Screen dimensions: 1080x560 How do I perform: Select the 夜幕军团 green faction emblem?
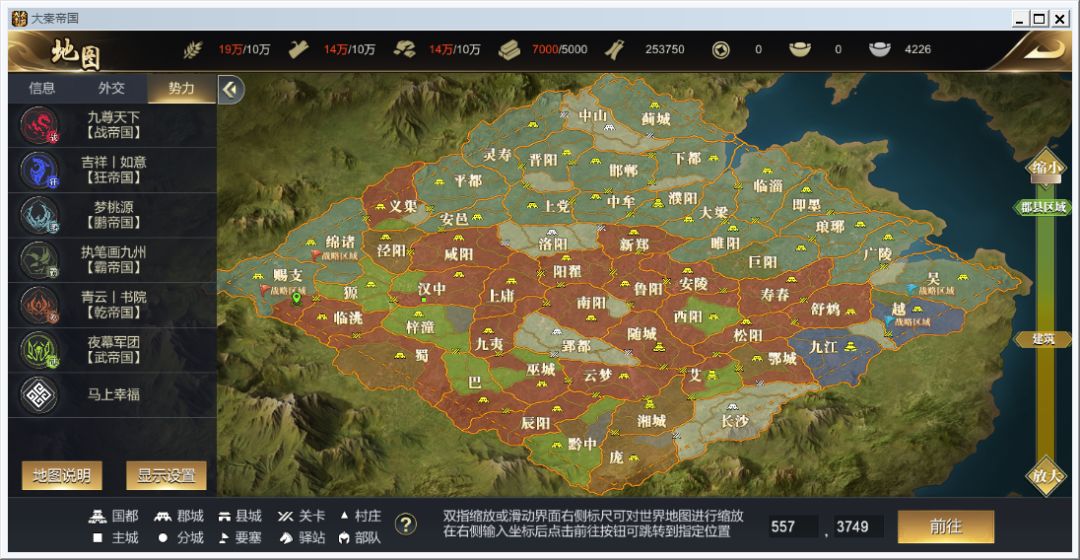tap(39, 350)
